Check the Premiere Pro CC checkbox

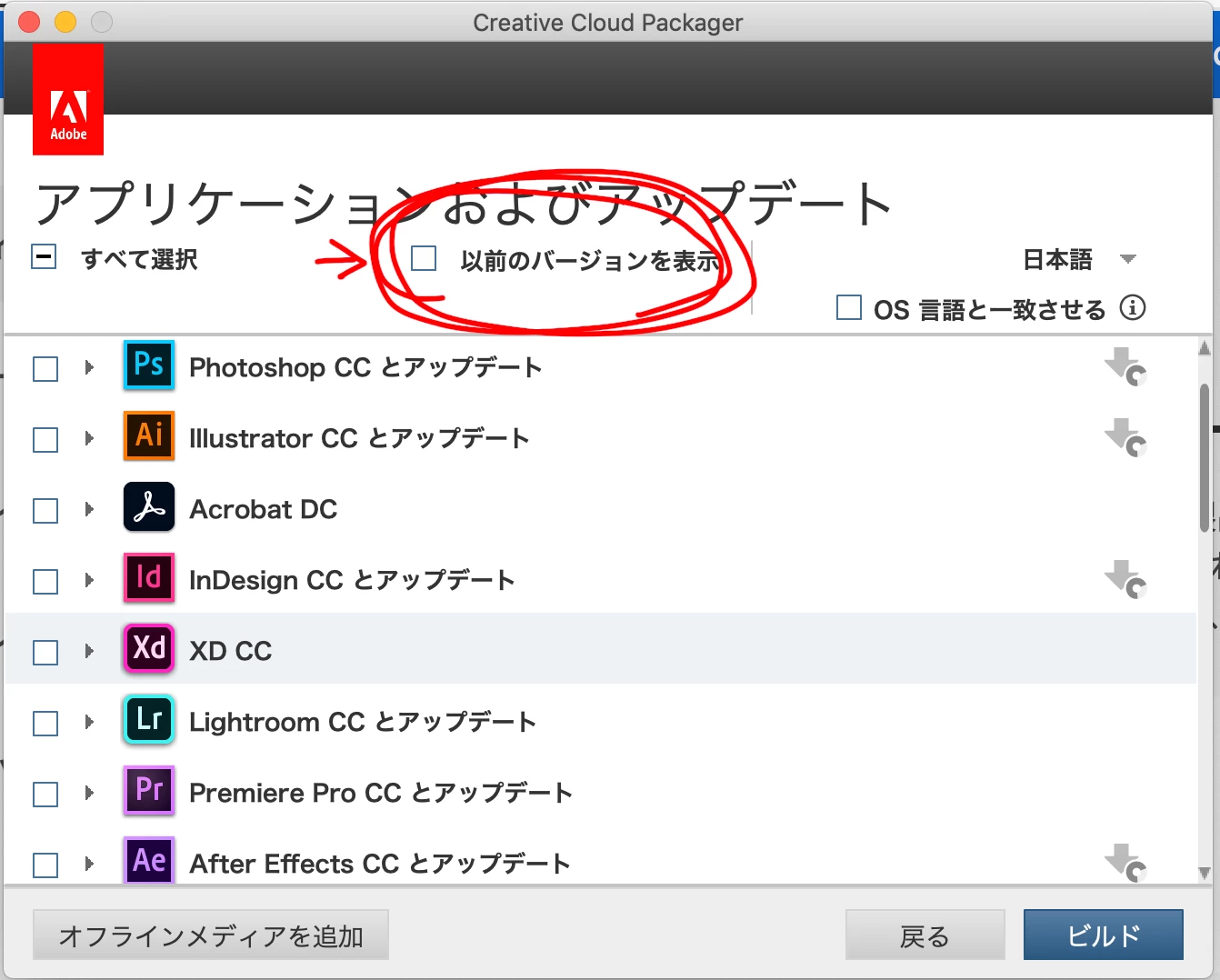45,795
